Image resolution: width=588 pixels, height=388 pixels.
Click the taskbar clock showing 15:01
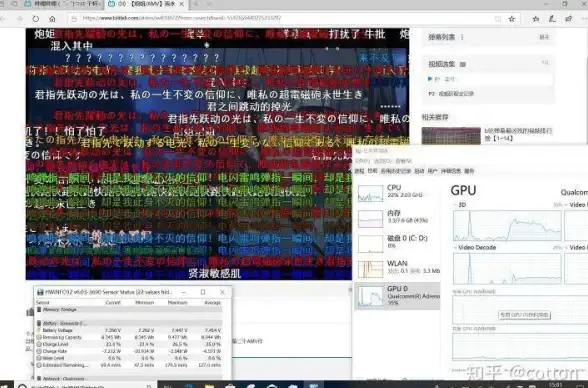click(x=556, y=385)
